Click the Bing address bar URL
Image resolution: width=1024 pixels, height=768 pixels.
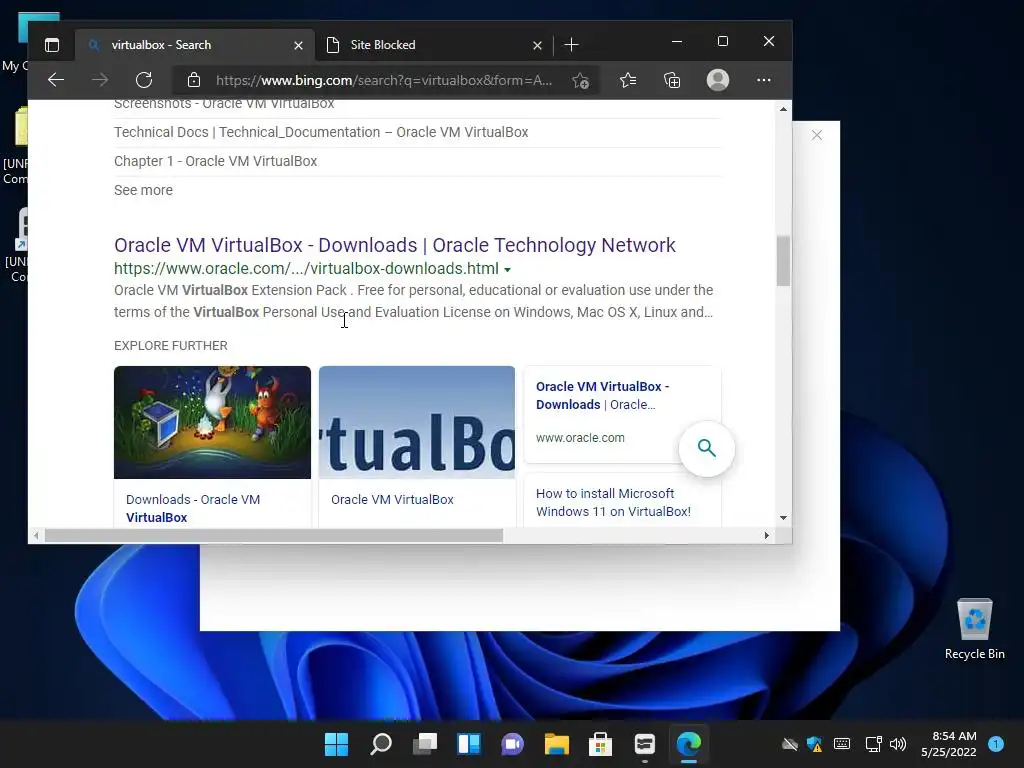(384, 80)
